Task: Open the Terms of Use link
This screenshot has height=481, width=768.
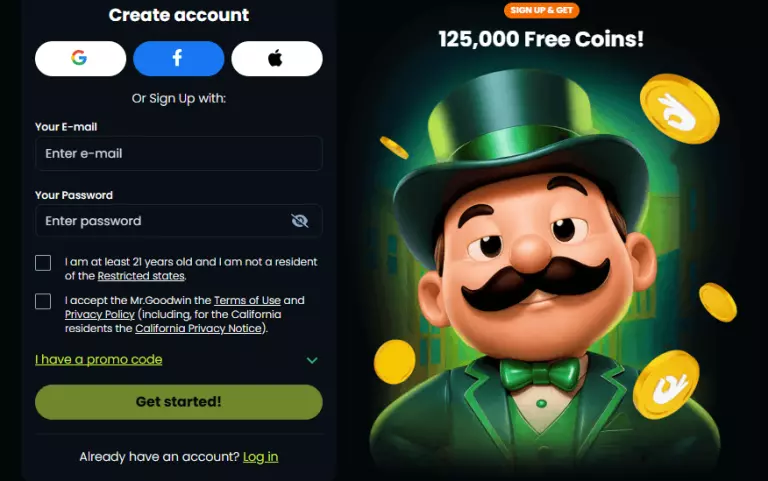Action: point(247,300)
